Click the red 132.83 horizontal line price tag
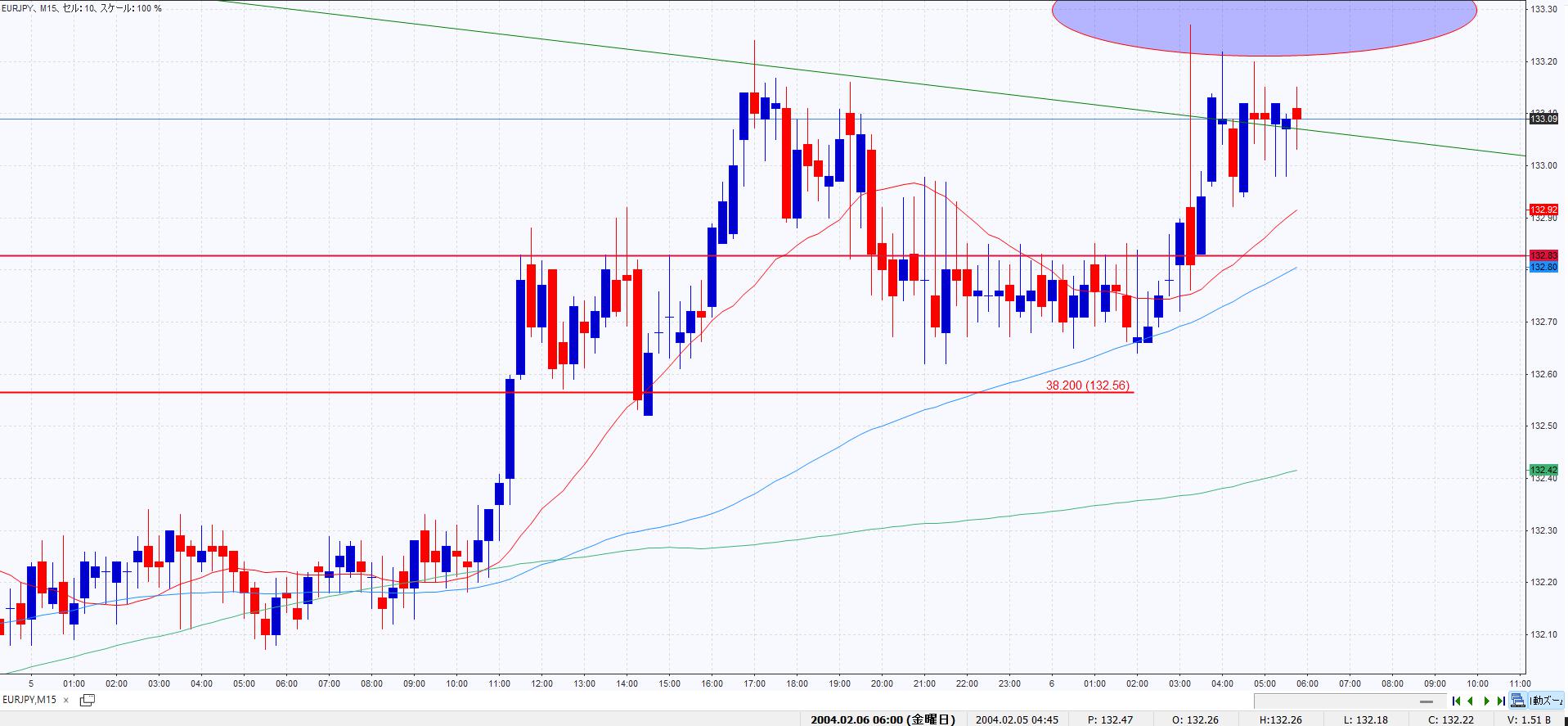The width and height of the screenshot is (1568, 726). (1543, 255)
